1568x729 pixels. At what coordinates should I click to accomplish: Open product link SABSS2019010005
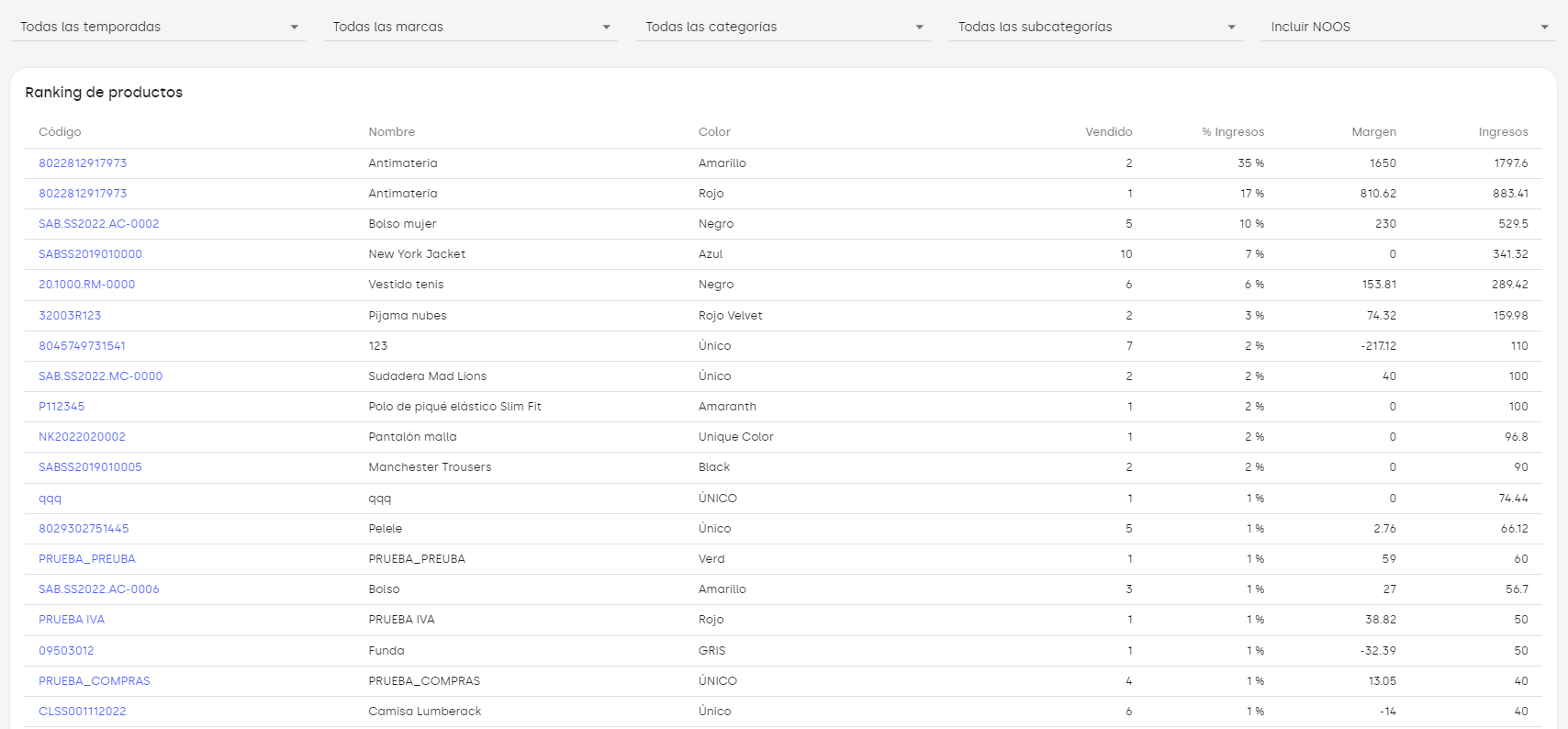pyautogui.click(x=90, y=466)
